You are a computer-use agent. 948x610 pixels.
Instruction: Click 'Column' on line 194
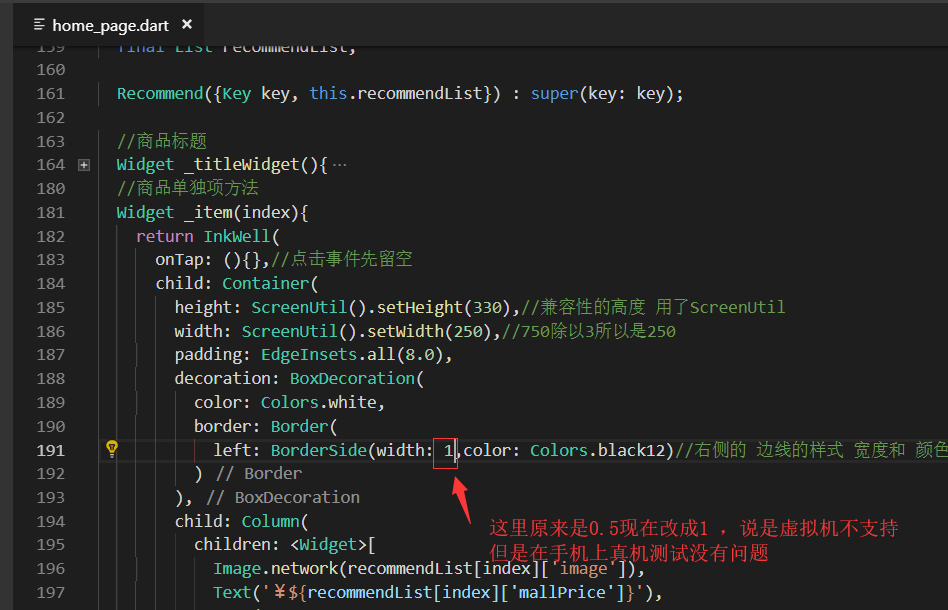[x=270, y=522]
